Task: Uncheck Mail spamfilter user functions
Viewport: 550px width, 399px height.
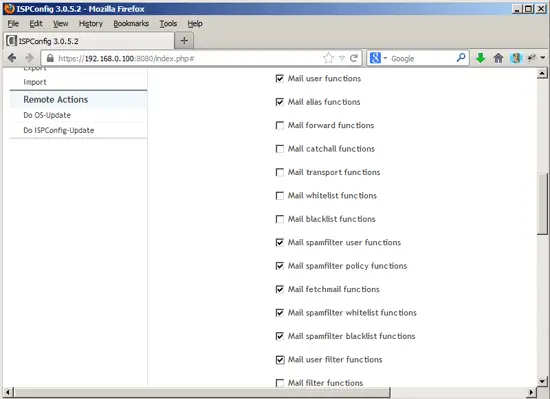Action: [280, 242]
